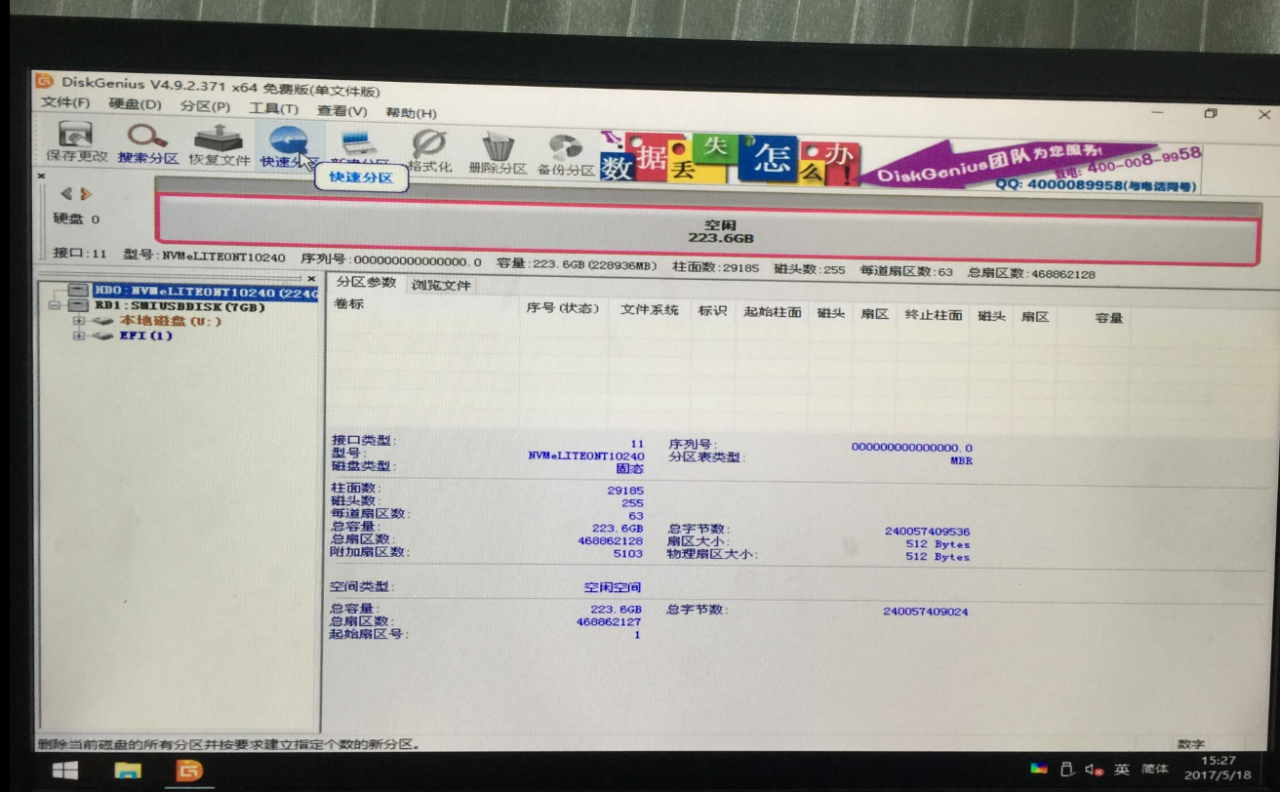Go to the next disk with orange arrow
1280x792 pixels.
coord(86,194)
